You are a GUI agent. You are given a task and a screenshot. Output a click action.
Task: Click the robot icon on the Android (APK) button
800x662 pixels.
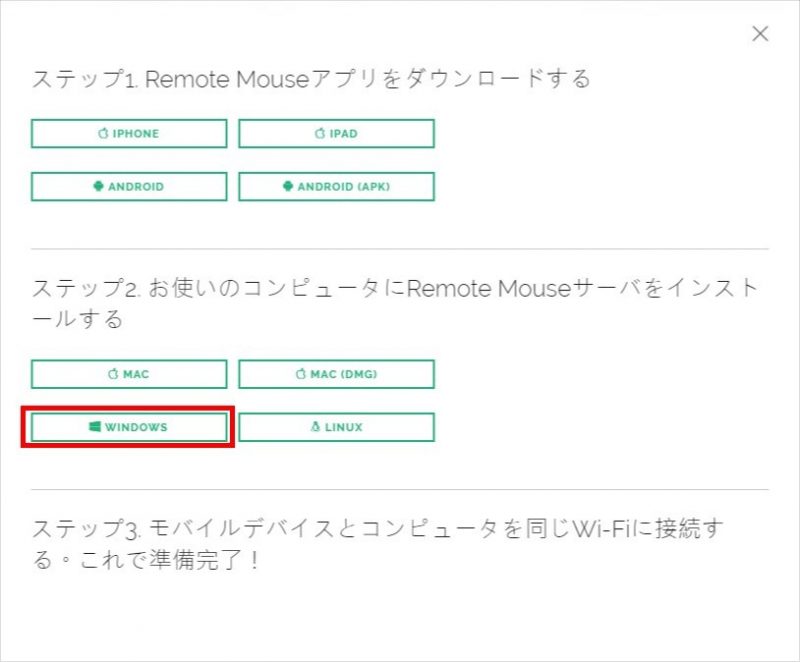pos(288,186)
